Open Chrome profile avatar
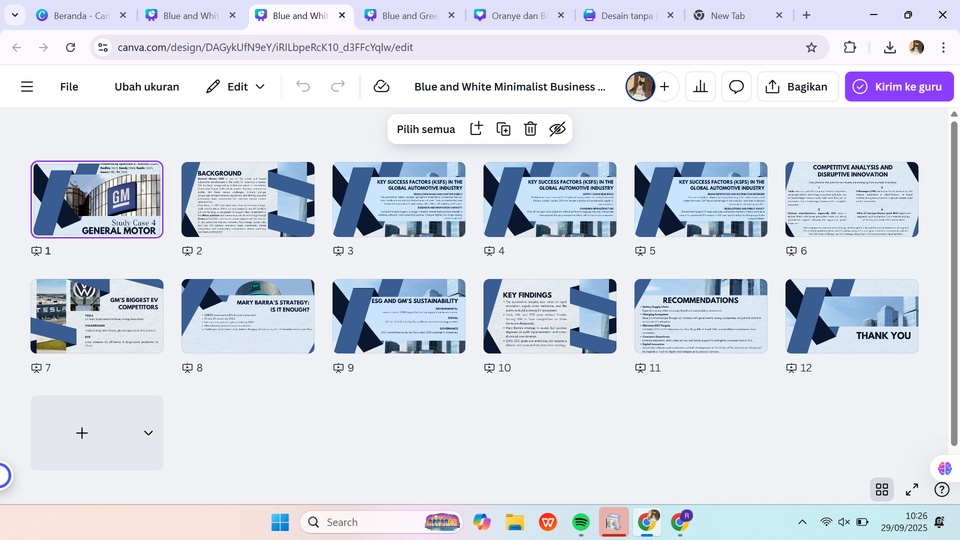Screen dimensions: 960x540 [917, 47]
